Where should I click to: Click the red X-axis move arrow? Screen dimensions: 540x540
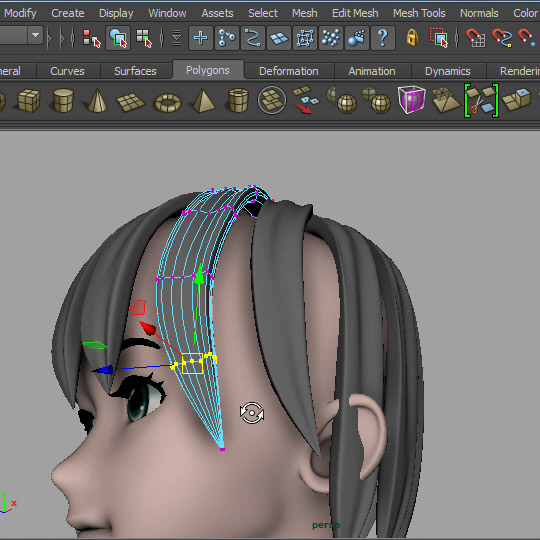click(148, 328)
